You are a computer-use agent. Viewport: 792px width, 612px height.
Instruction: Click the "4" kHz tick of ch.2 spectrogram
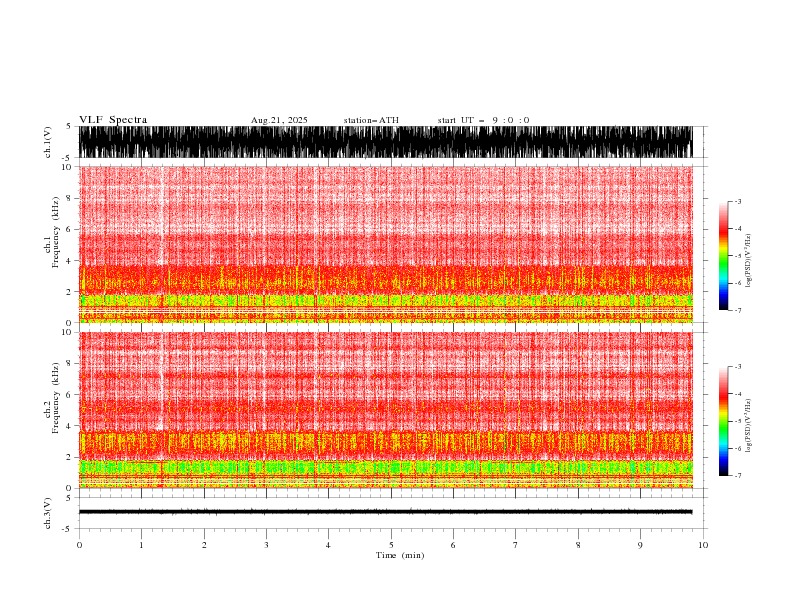tap(69, 426)
